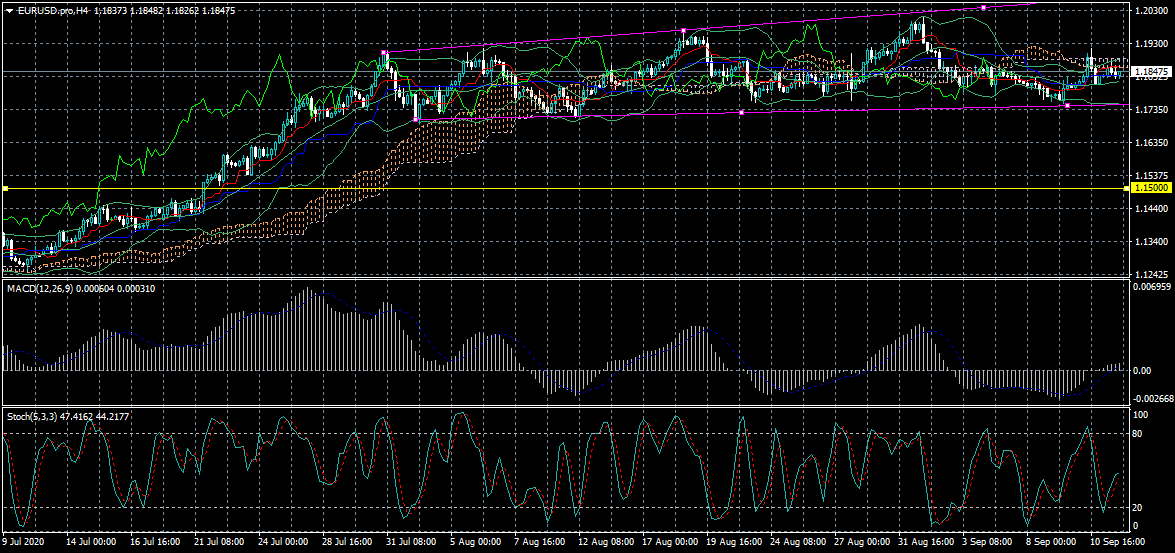
Task: Open the chart dropdown arrow beside EURUSD.pro
Action: pos(9,9)
